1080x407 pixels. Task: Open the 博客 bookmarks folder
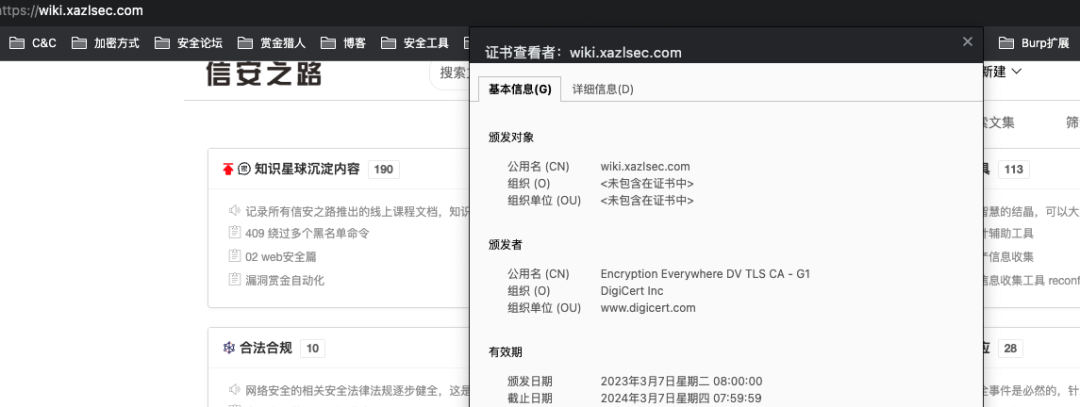click(343, 43)
